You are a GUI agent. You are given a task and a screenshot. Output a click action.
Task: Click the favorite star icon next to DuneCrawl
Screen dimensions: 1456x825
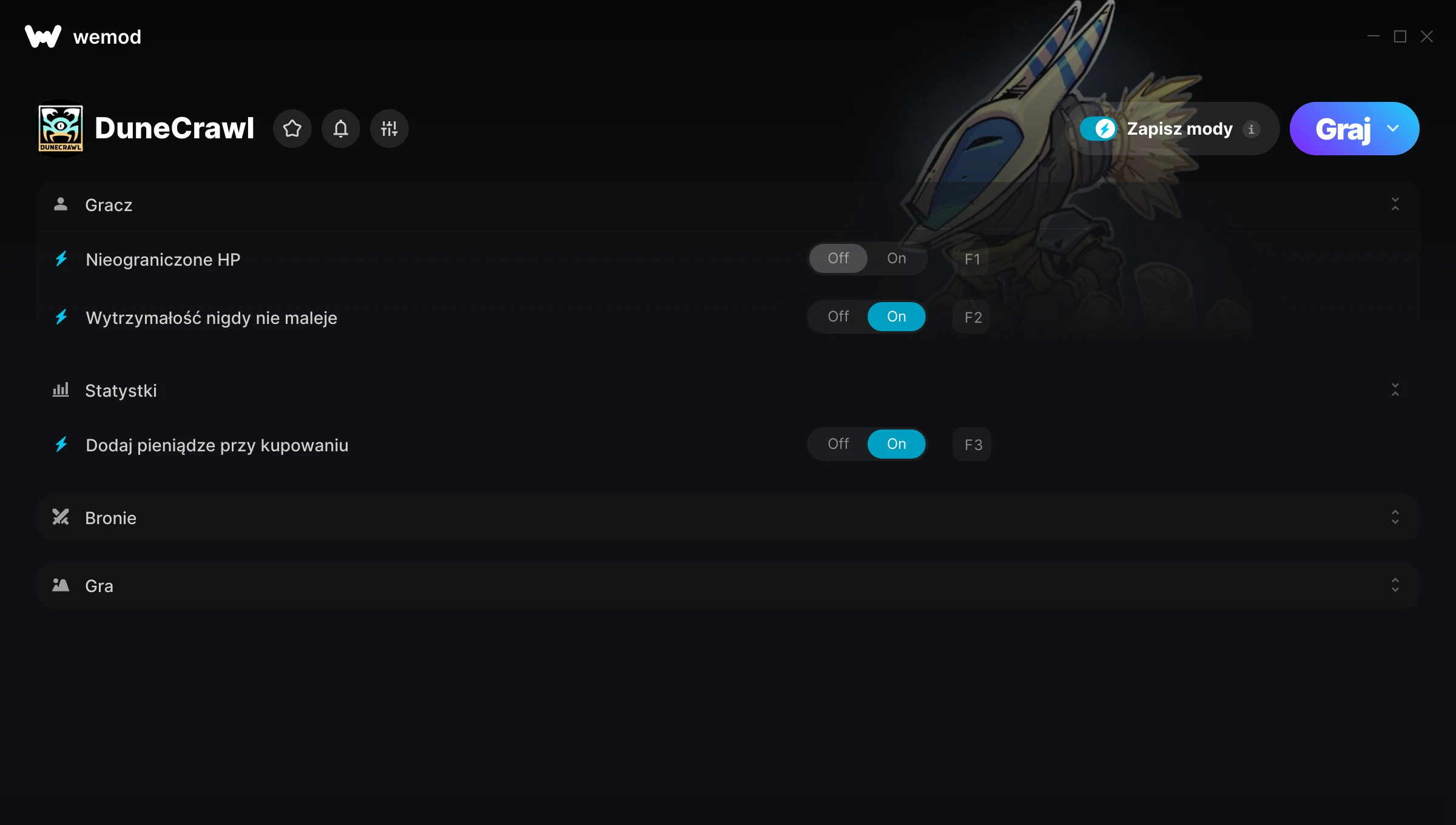[292, 129]
